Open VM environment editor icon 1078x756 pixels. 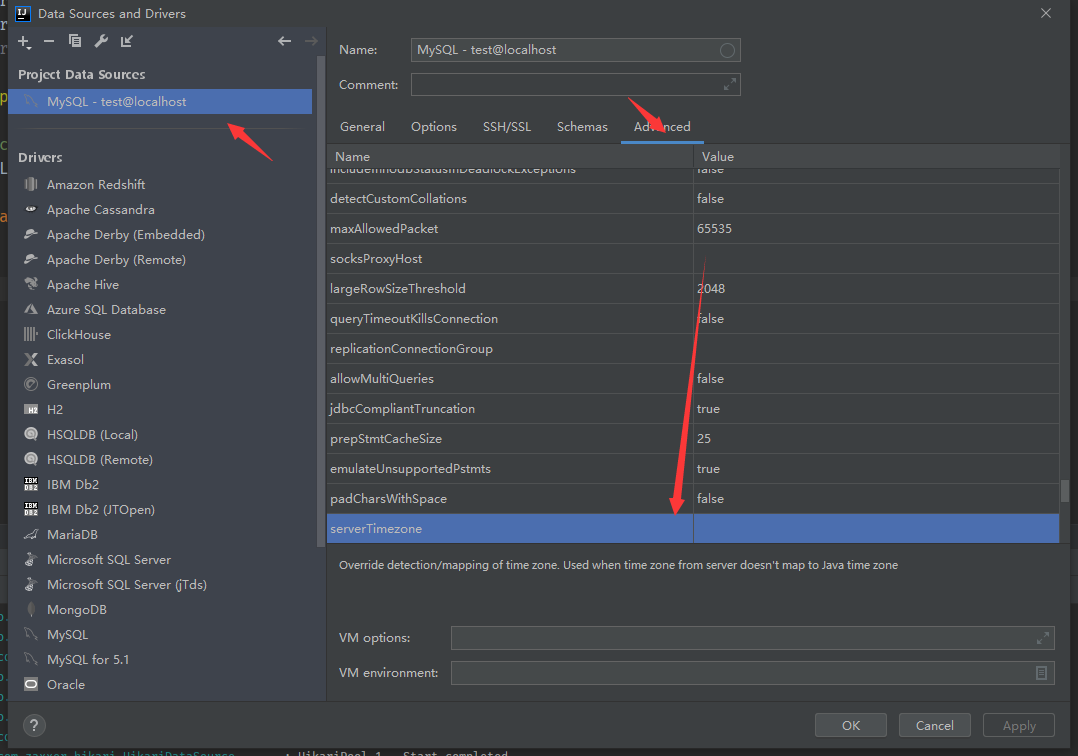[1042, 673]
